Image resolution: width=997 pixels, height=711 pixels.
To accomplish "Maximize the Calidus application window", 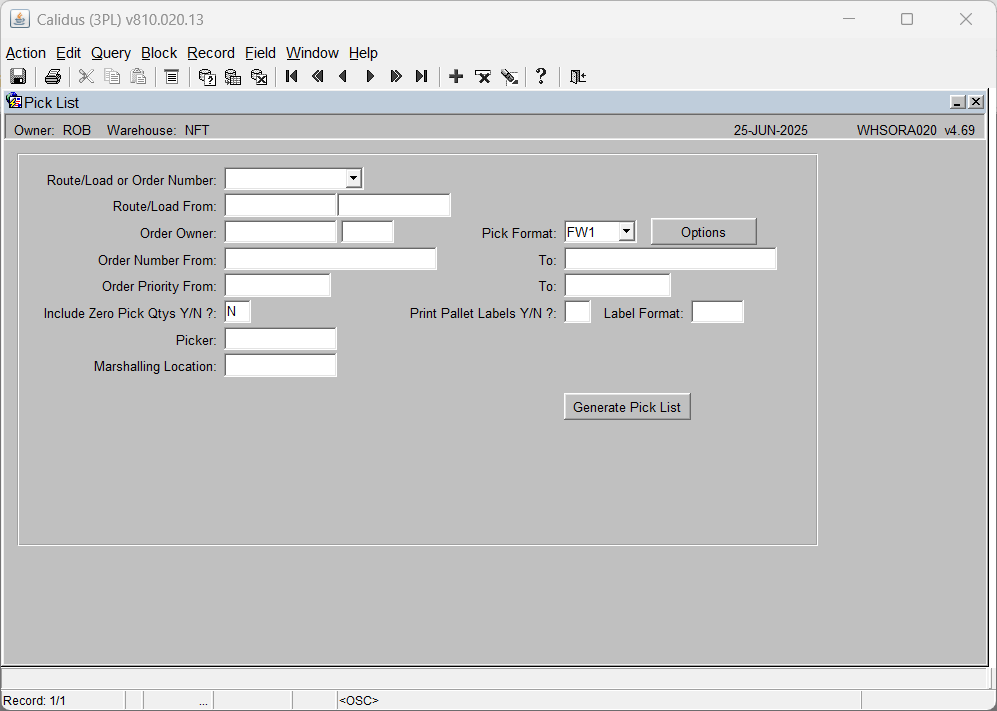I will 907,19.
